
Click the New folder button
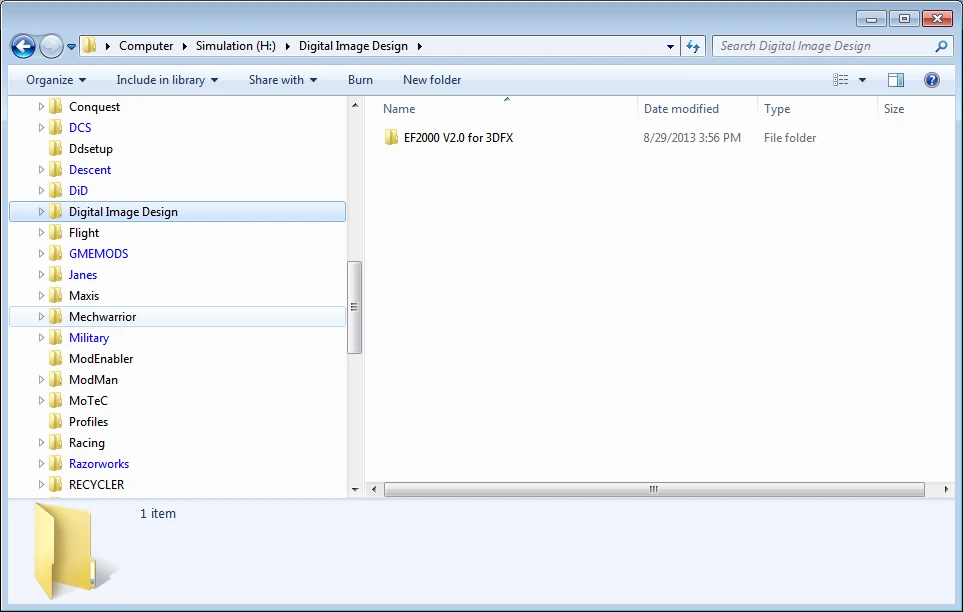coord(432,80)
